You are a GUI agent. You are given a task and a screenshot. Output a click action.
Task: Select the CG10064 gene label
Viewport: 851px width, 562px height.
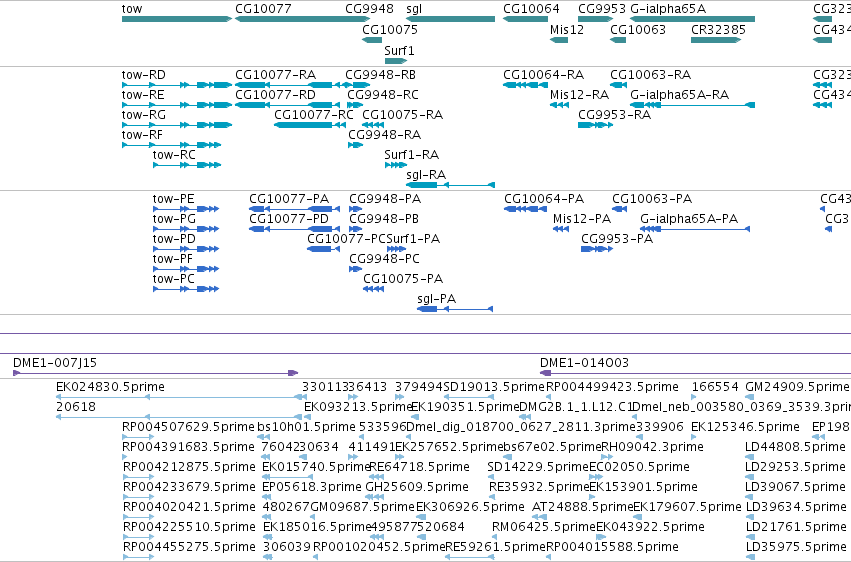click(531, 9)
